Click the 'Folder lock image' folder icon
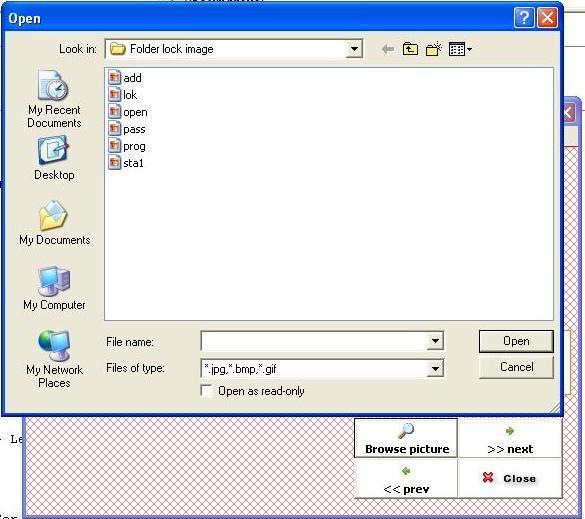The height and width of the screenshot is (519, 585). 118,49
